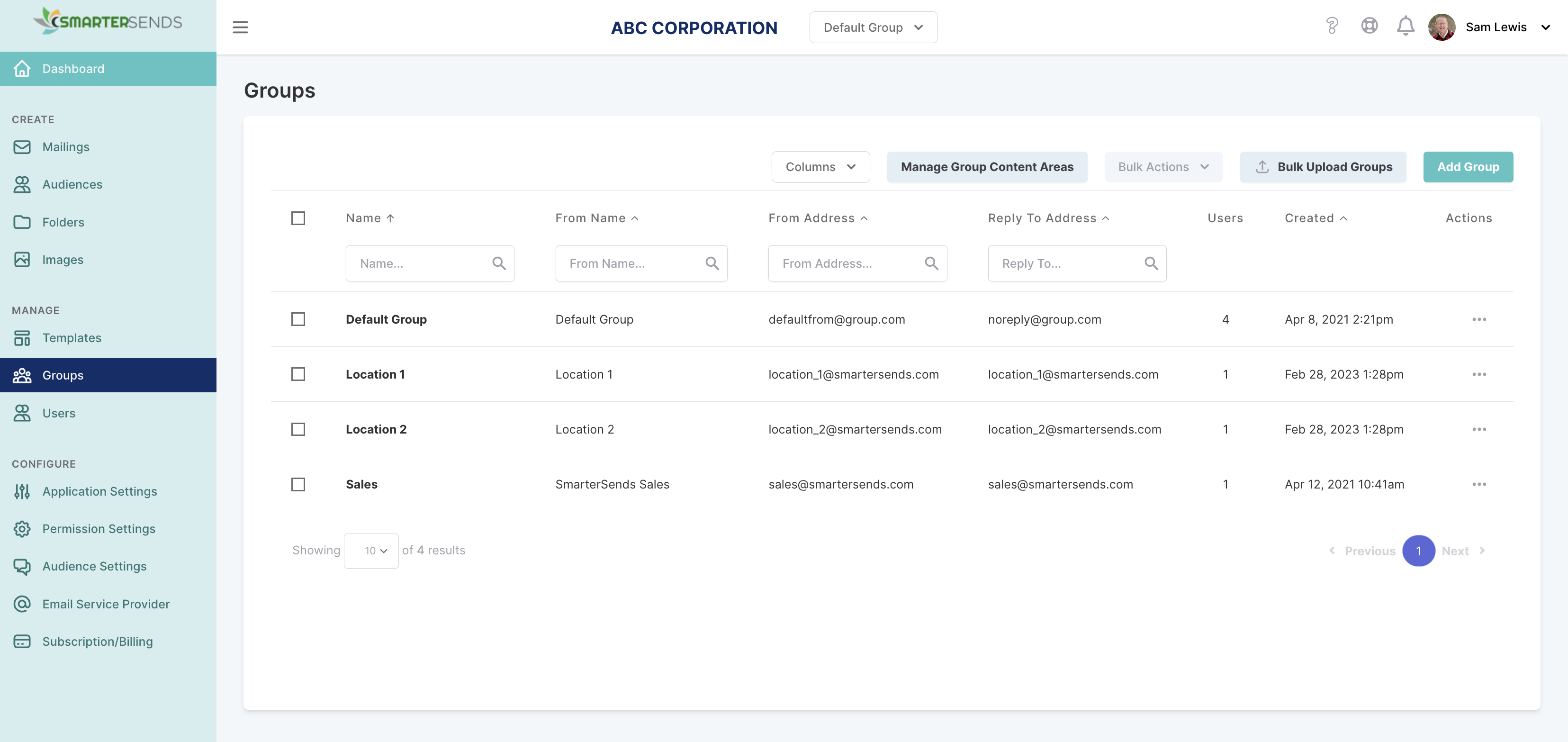Open the notifications bell
This screenshot has width=1568, height=742.
[x=1405, y=26]
